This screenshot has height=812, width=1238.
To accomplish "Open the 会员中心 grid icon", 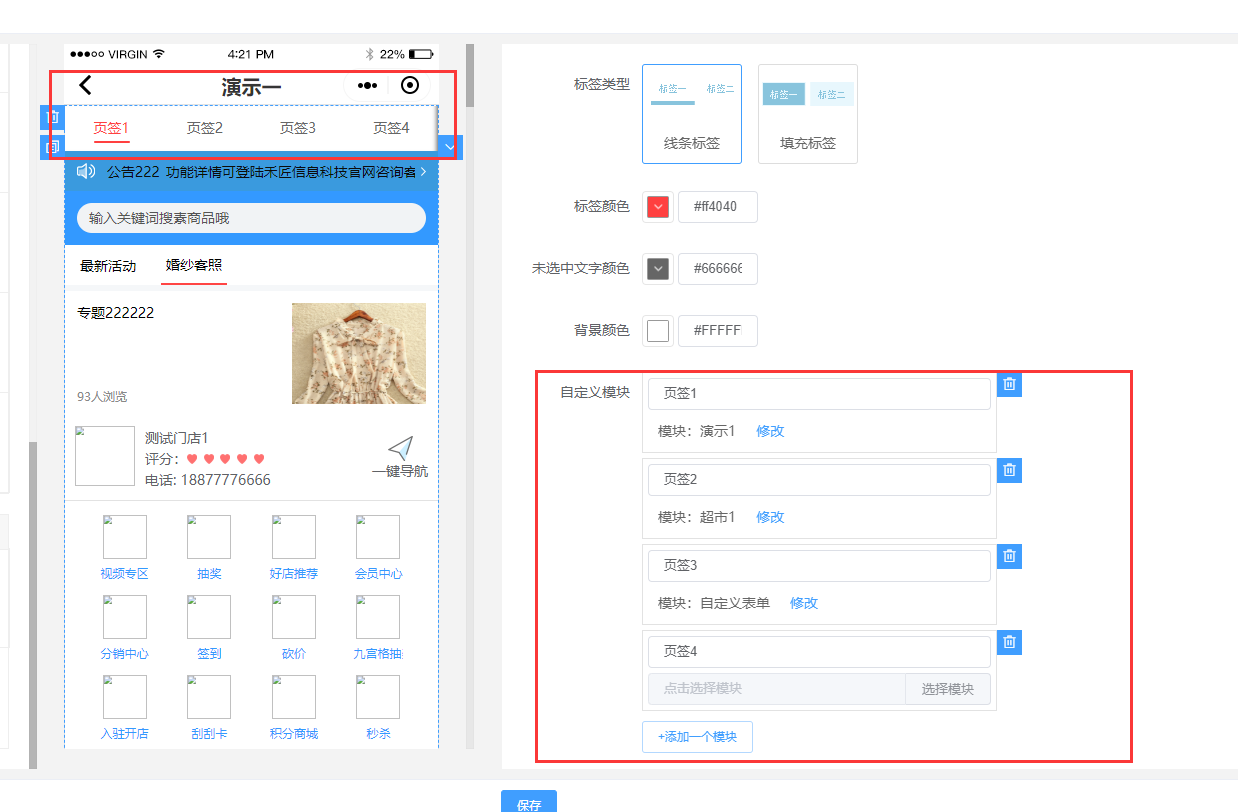I will click(378, 537).
